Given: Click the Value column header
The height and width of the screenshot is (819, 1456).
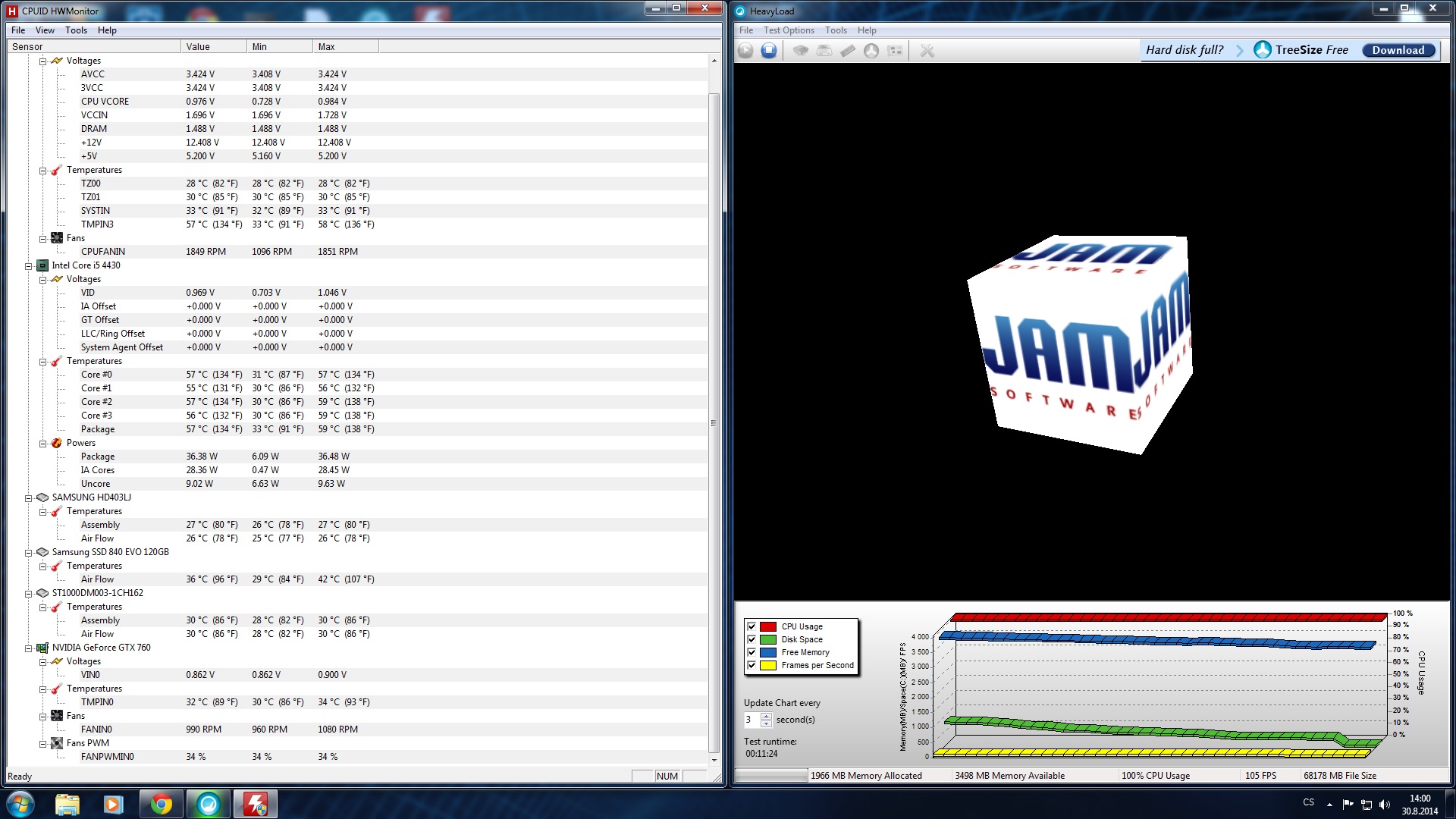Looking at the screenshot, I should [x=212, y=46].
